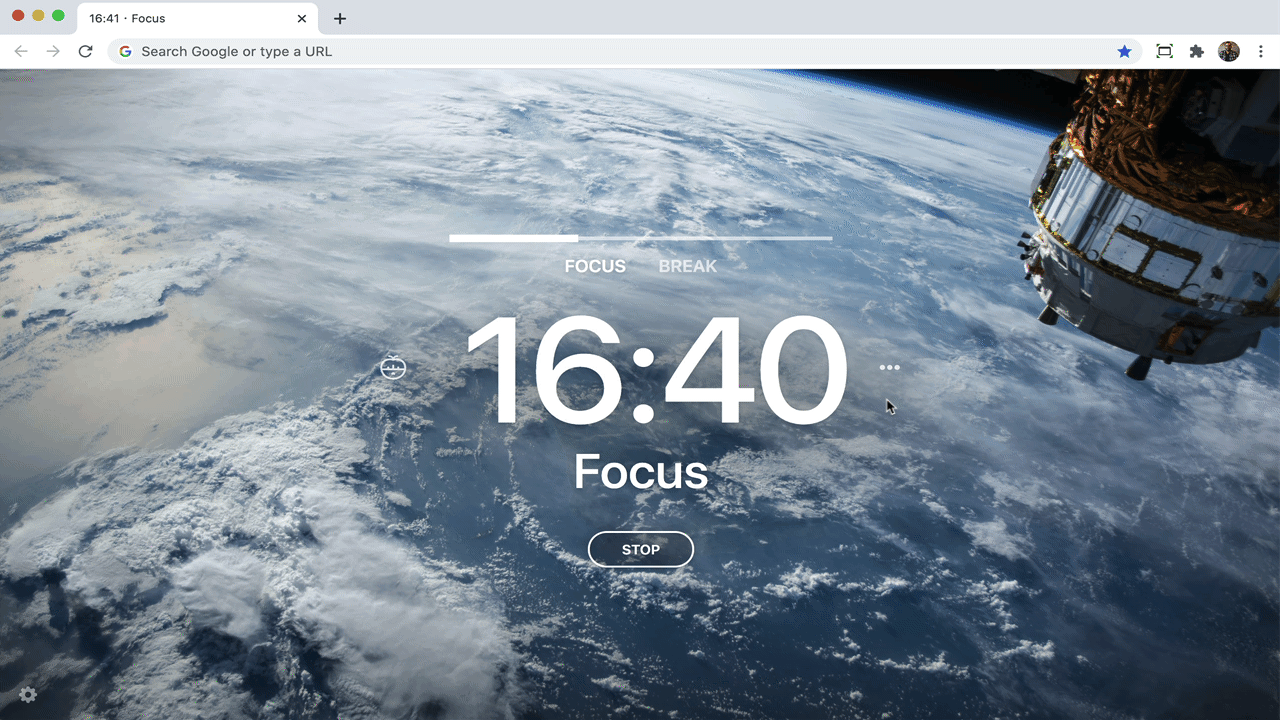Click the STOP button
1280x720 pixels.
click(x=640, y=549)
